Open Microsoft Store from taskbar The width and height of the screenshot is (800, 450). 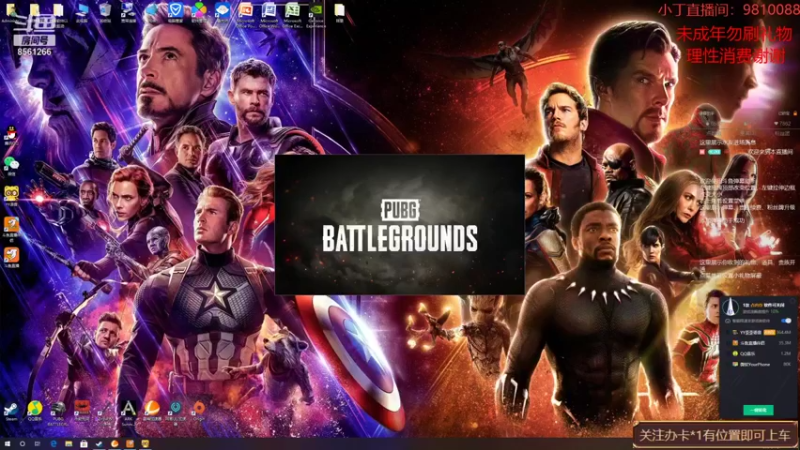[x=84, y=444]
